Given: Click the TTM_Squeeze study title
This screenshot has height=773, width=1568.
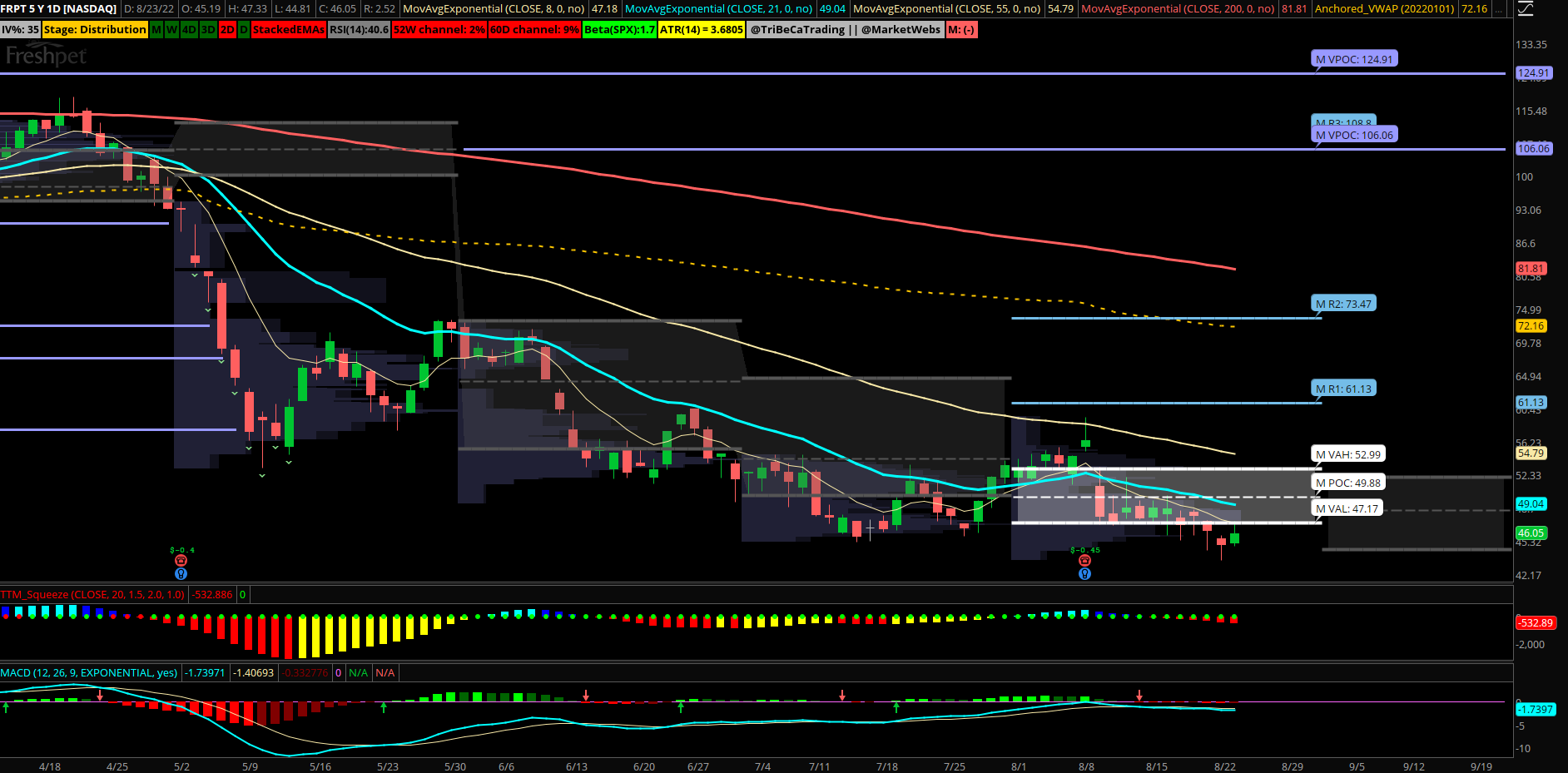Looking at the screenshot, I should tap(92, 595).
